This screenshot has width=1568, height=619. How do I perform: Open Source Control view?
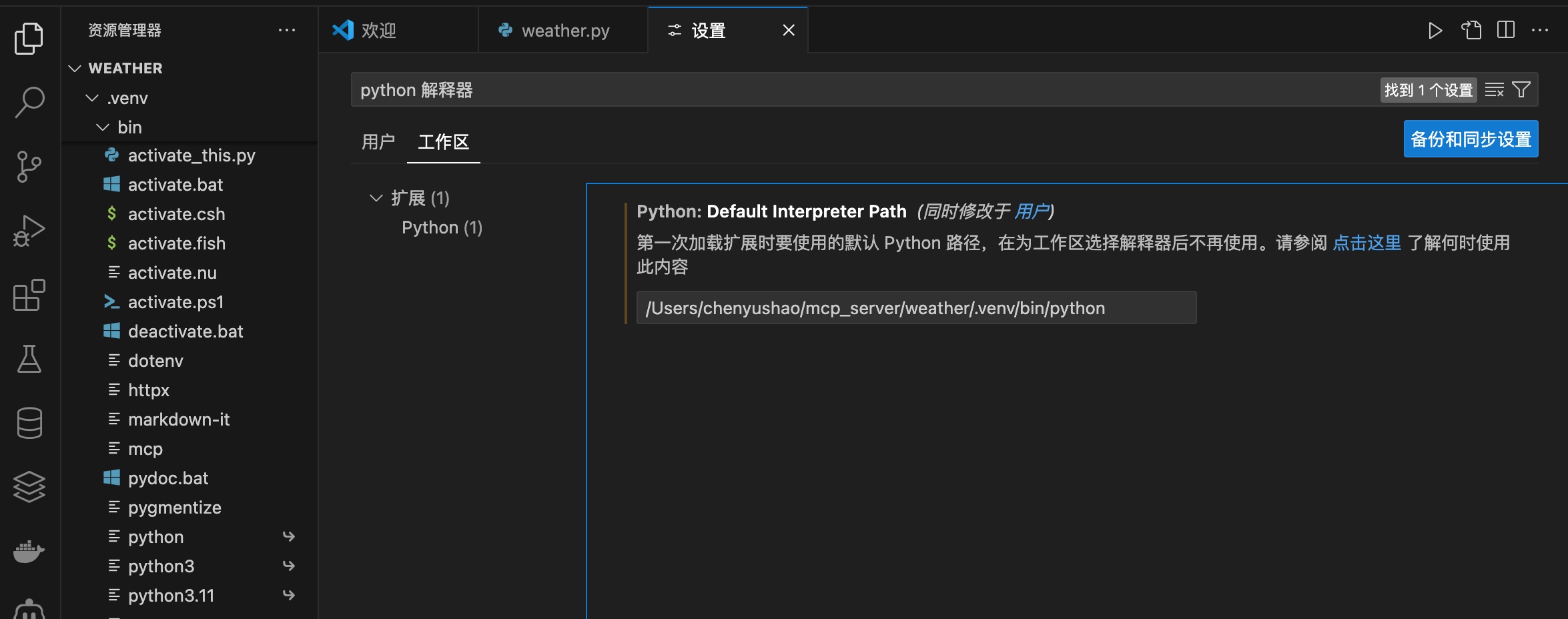tap(29, 166)
